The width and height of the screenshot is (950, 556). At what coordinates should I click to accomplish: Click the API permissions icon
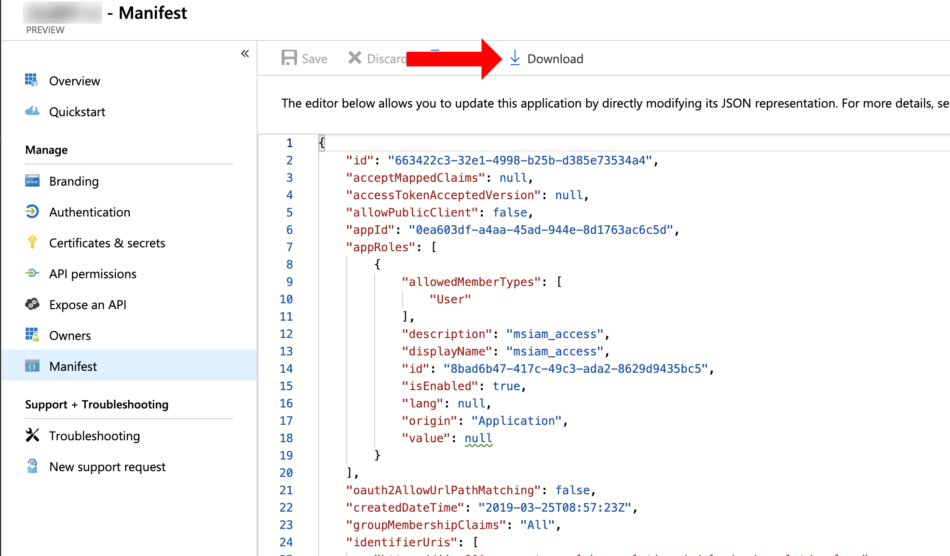point(32,273)
